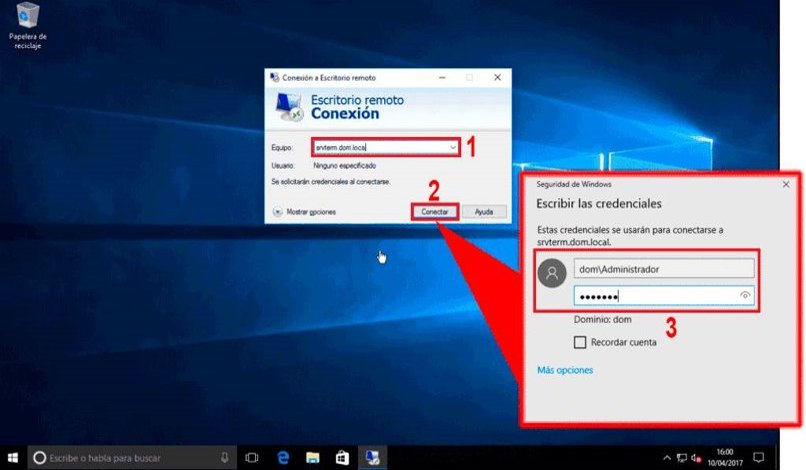Click the password input field

pyautogui.click(x=664, y=296)
